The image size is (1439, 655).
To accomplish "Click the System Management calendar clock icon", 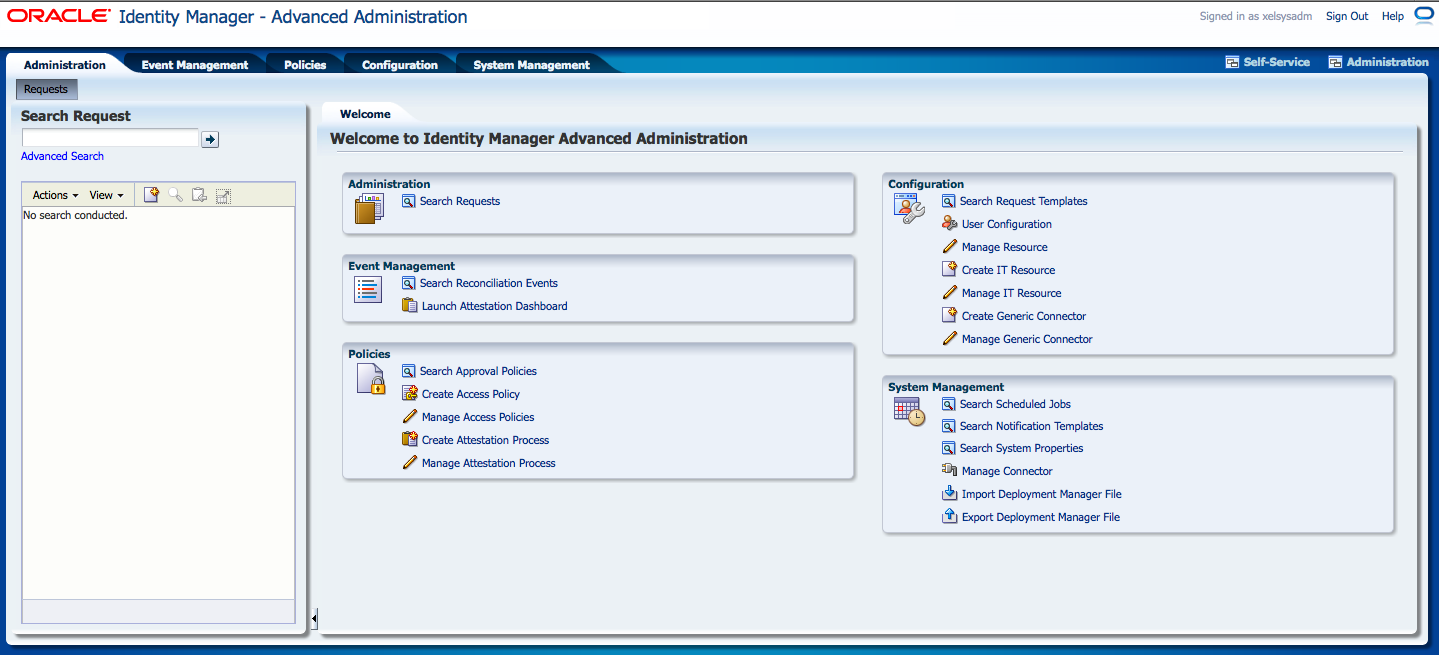I will pyautogui.click(x=909, y=411).
